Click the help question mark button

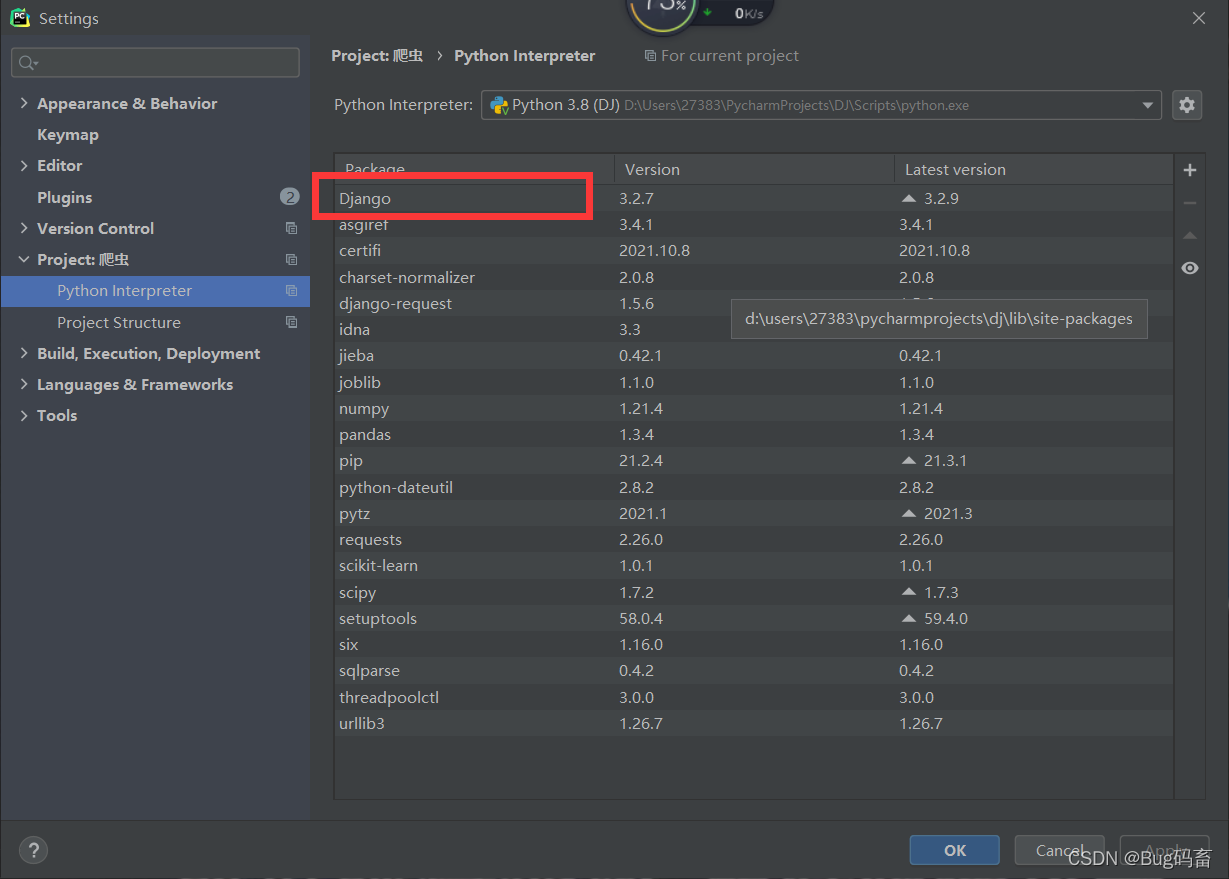(x=34, y=850)
